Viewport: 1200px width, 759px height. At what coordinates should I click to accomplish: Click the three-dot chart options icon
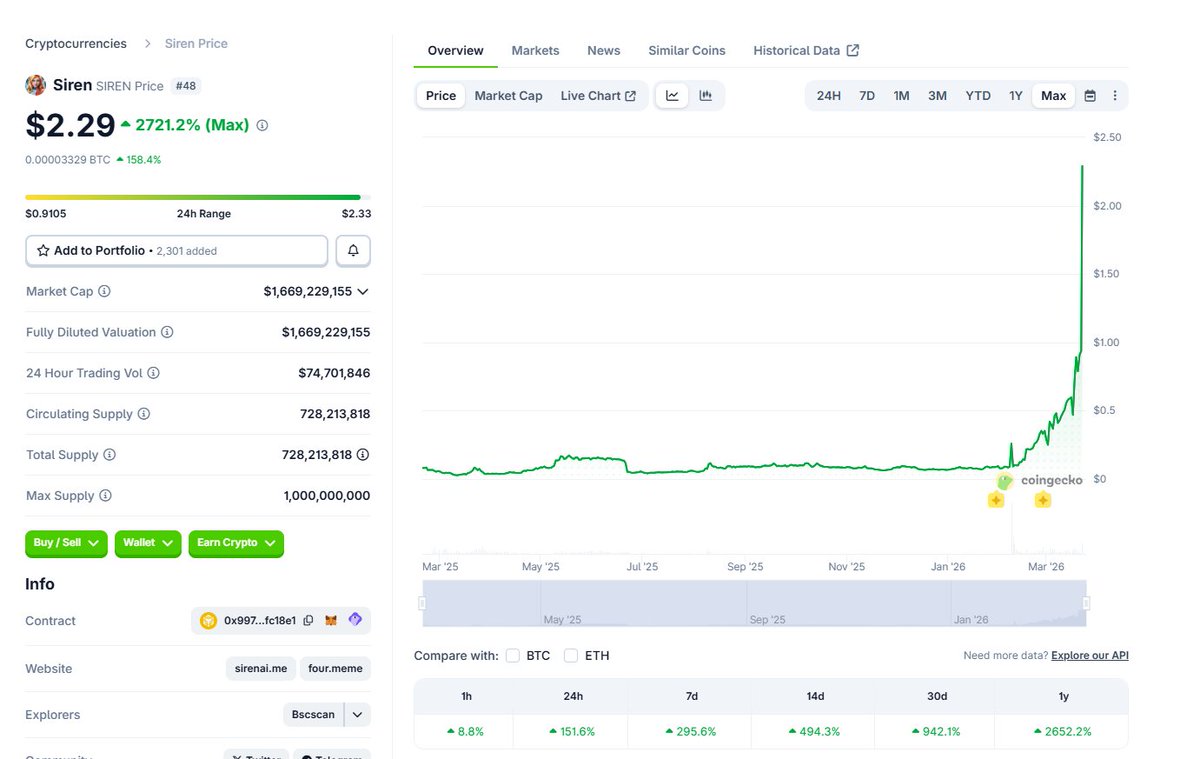(1115, 95)
